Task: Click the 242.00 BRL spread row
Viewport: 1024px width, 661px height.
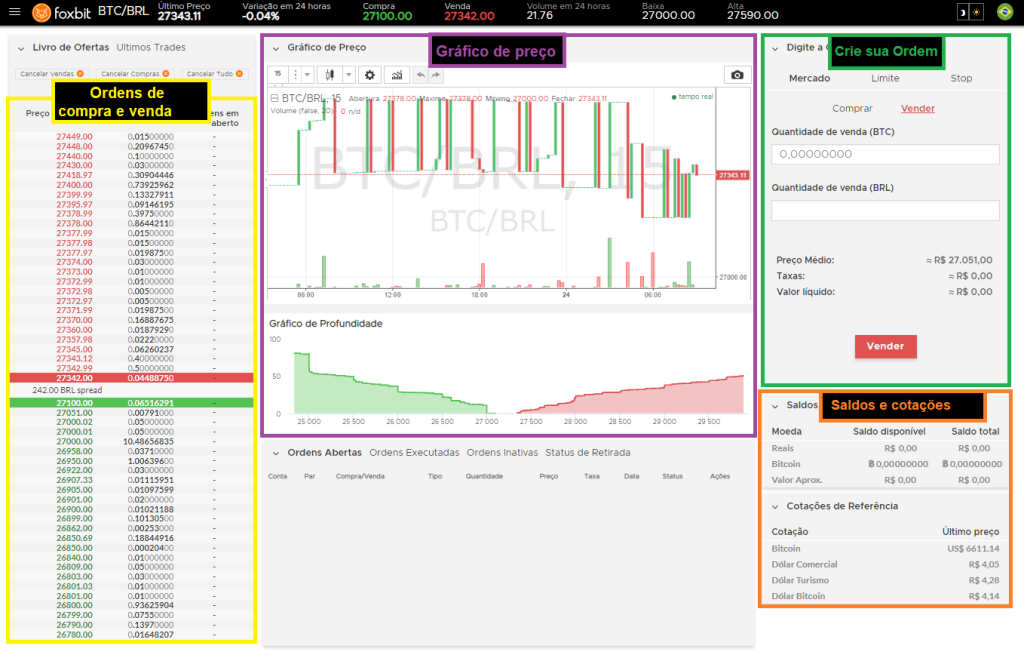Action: pyautogui.click(x=131, y=391)
